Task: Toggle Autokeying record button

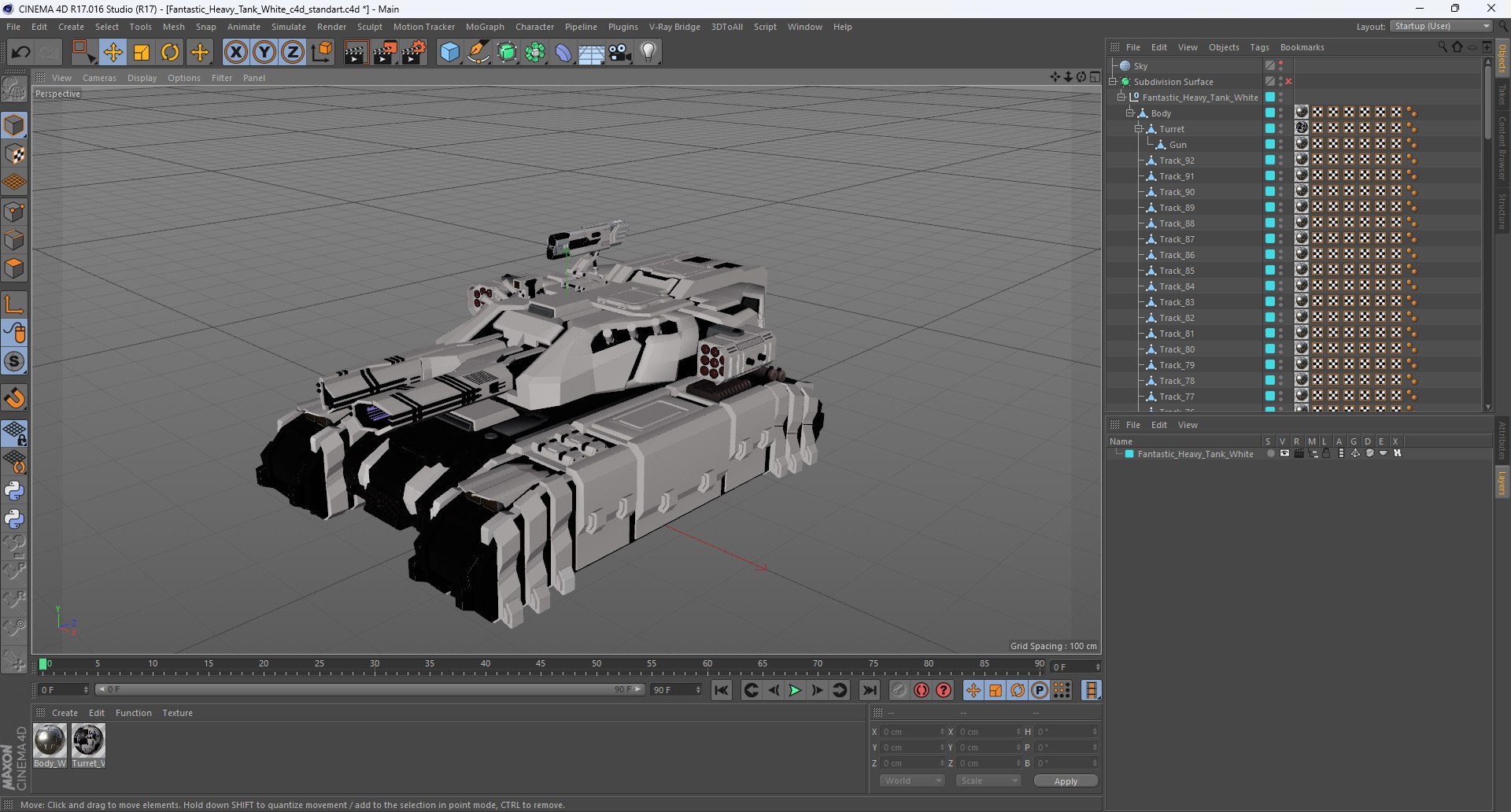Action: pyautogui.click(x=922, y=690)
